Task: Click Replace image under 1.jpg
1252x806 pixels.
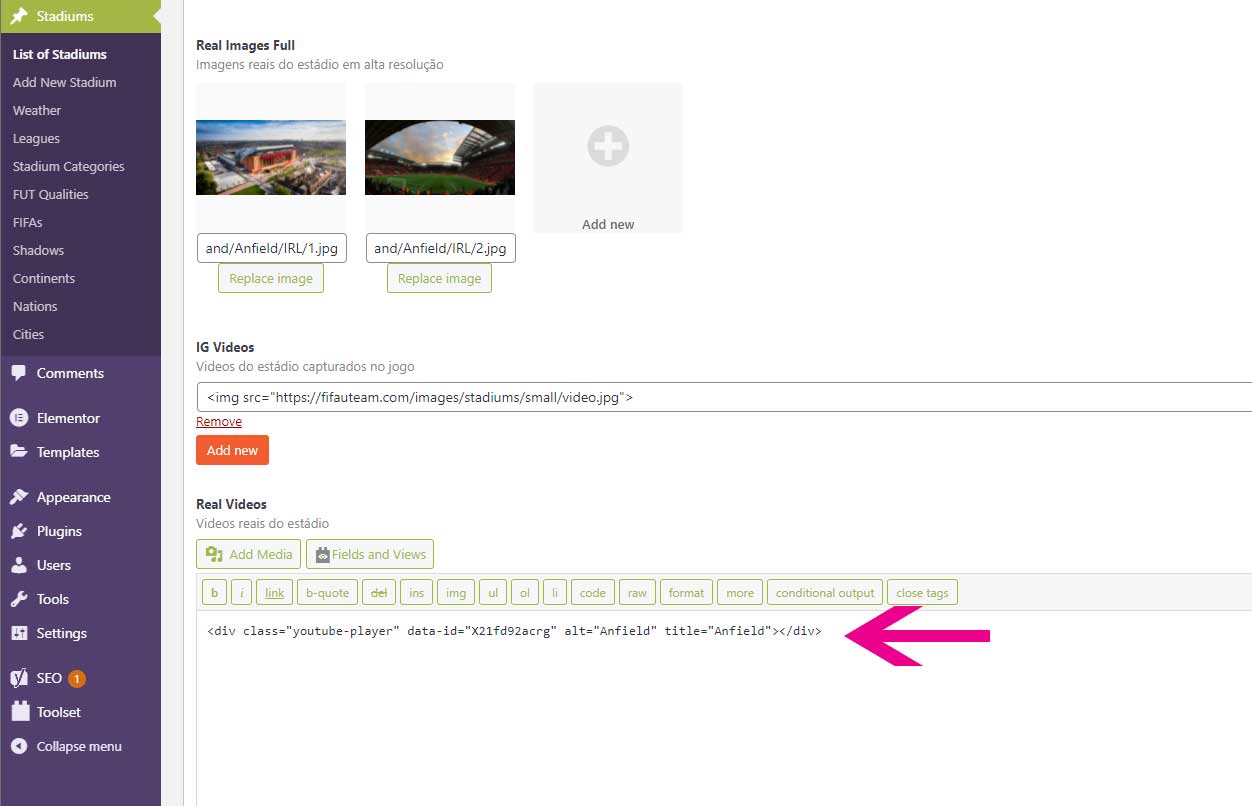Action: [x=271, y=278]
